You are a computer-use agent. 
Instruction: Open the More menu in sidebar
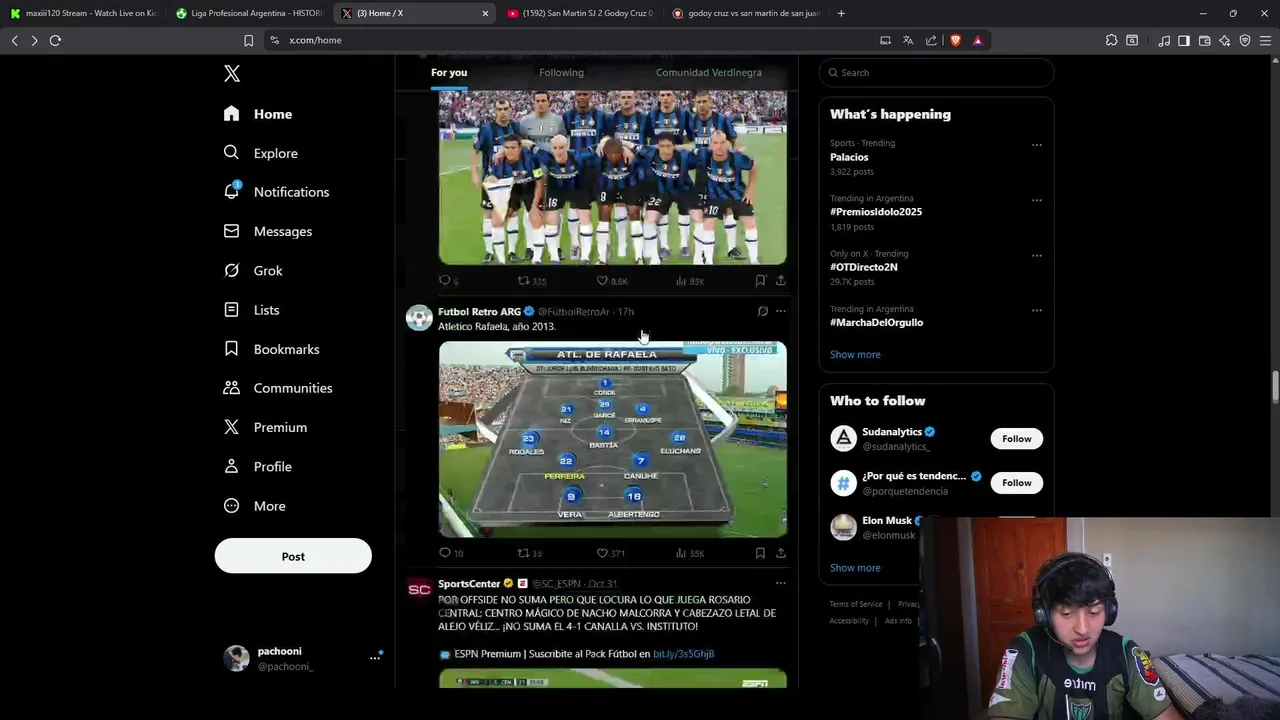tap(254, 506)
